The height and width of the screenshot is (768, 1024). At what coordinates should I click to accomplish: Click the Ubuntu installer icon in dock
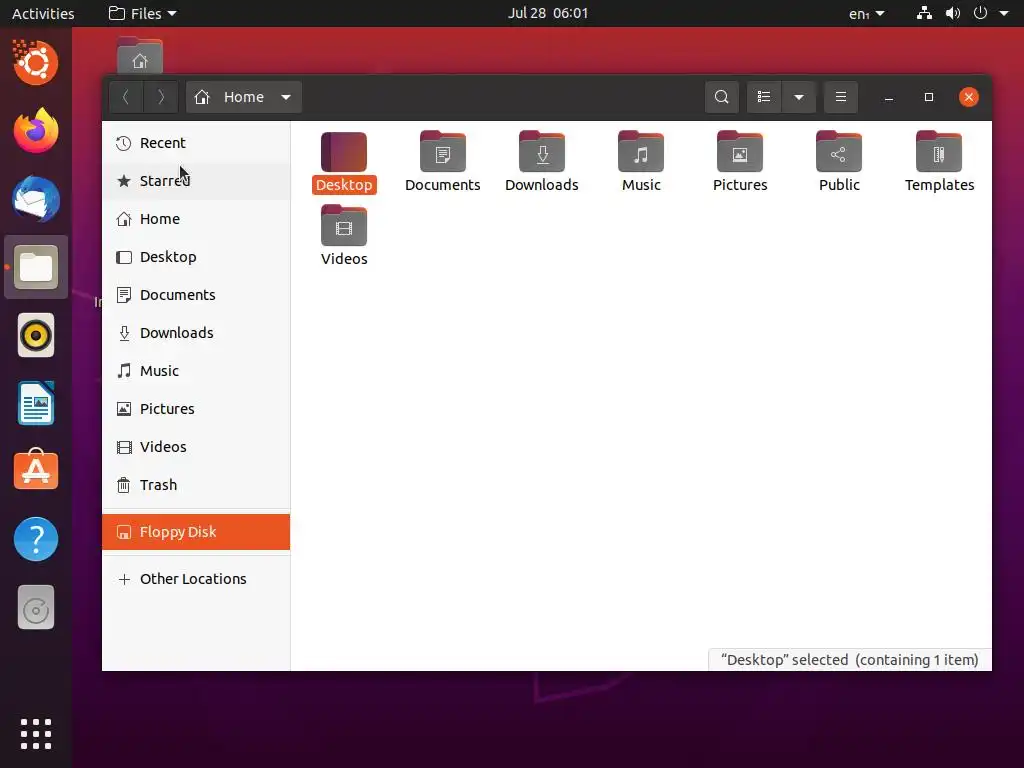(36, 63)
